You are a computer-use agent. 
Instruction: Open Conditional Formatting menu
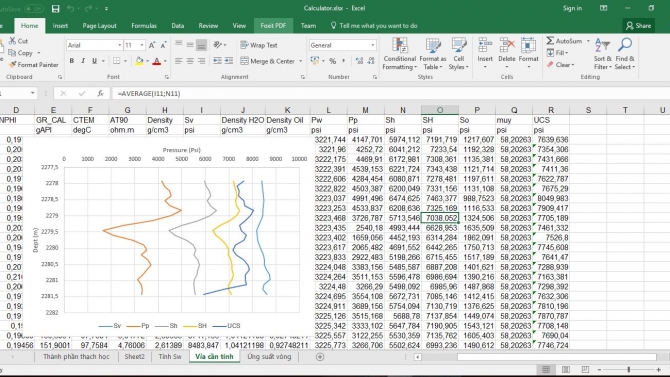[x=399, y=54]
